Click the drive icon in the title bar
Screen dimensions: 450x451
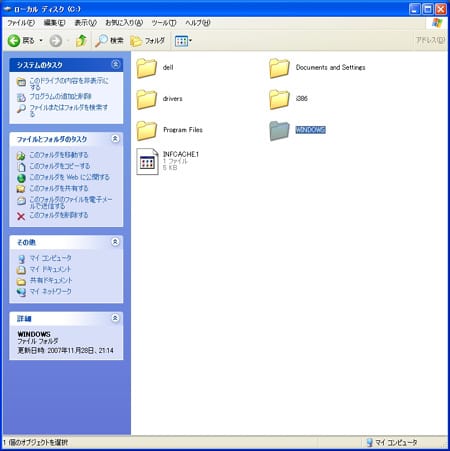[x=7, y=9]
